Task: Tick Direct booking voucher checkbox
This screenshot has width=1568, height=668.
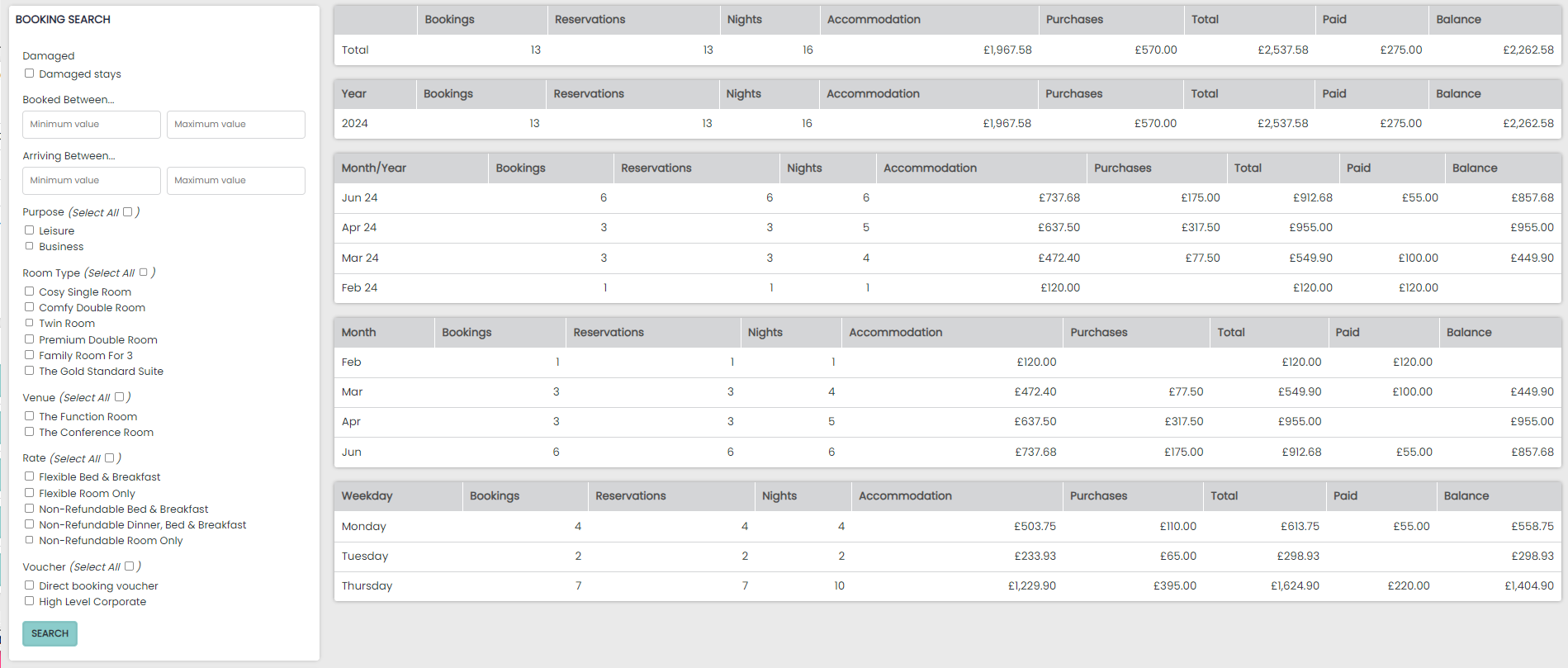Action: click(30, 585)
